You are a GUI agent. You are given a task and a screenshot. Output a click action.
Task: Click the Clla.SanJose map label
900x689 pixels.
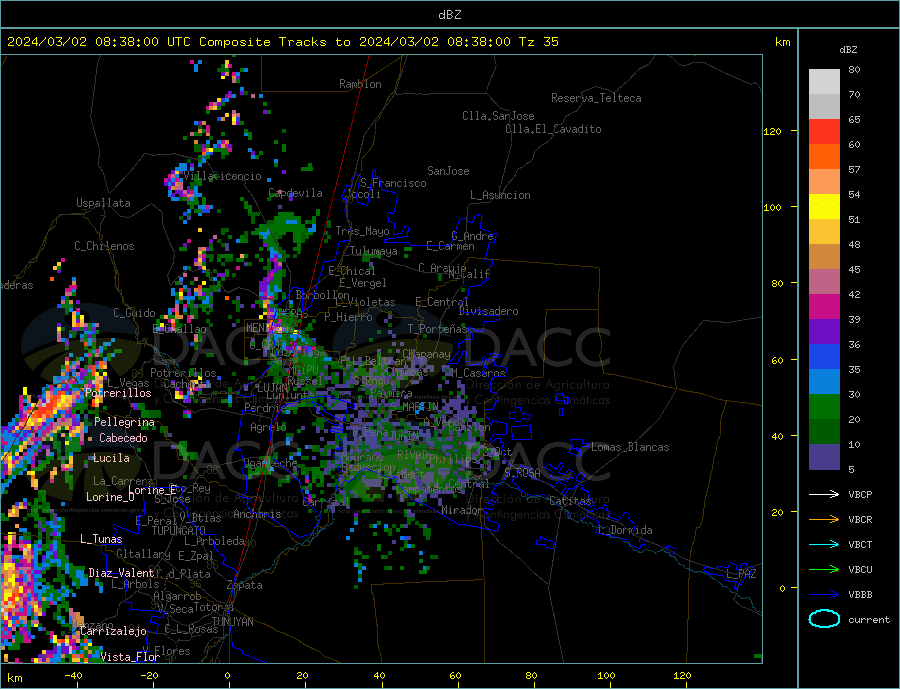point(498,116)
